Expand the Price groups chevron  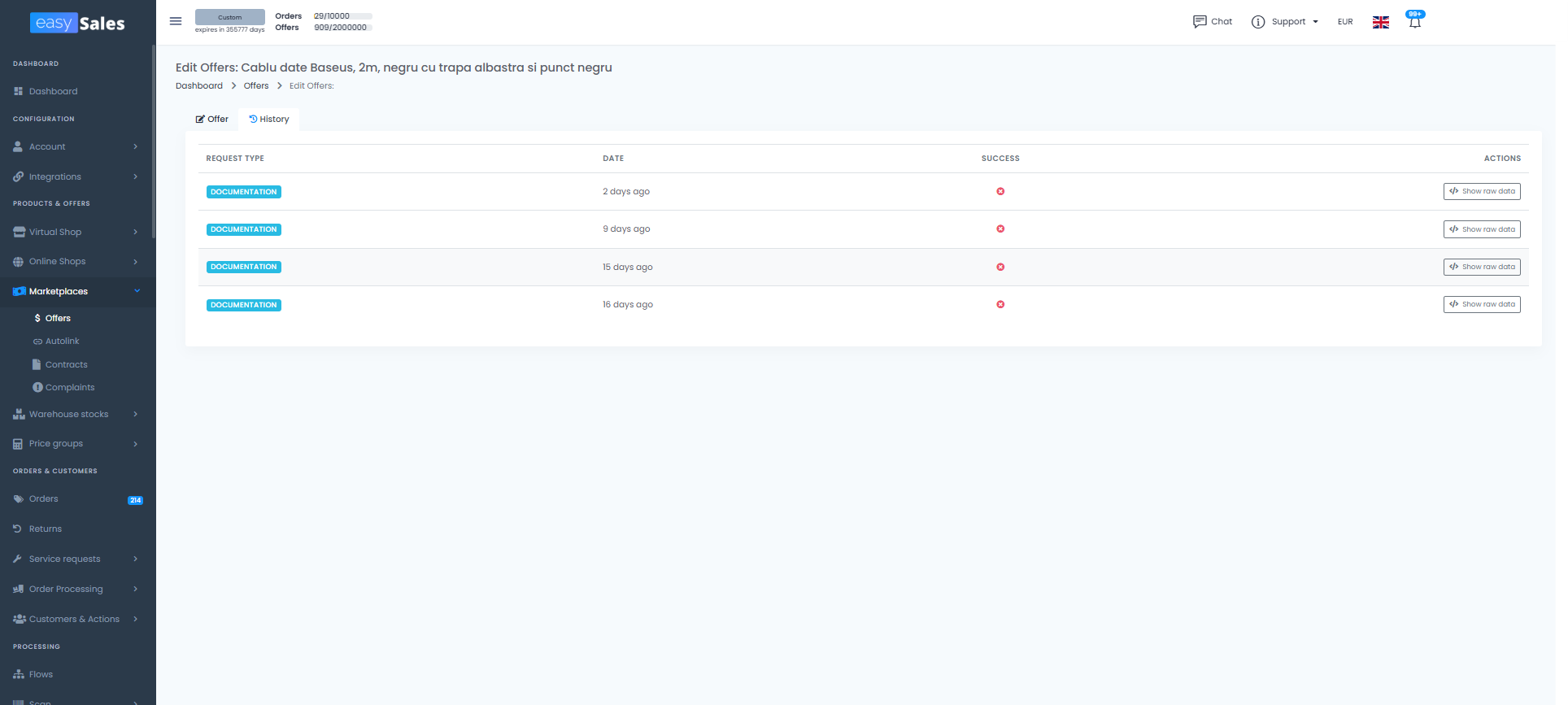136,444
